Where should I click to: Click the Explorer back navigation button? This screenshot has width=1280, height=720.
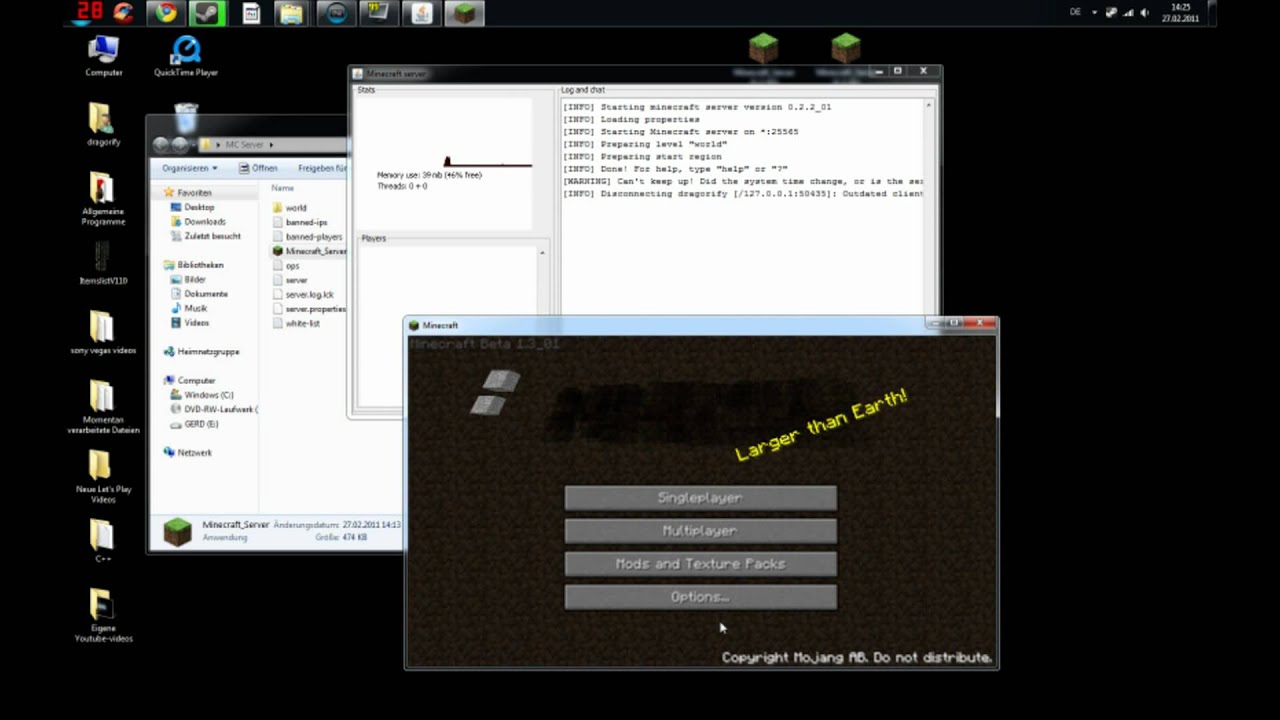[162, 144]
